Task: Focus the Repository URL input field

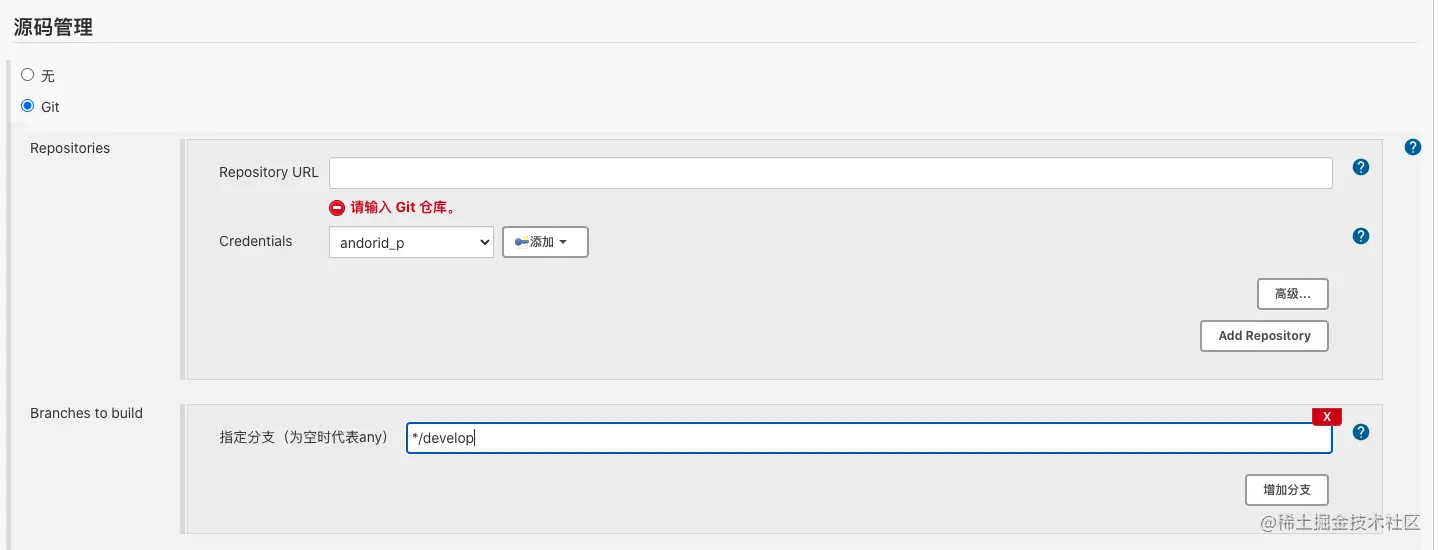Action: (830, 173)
